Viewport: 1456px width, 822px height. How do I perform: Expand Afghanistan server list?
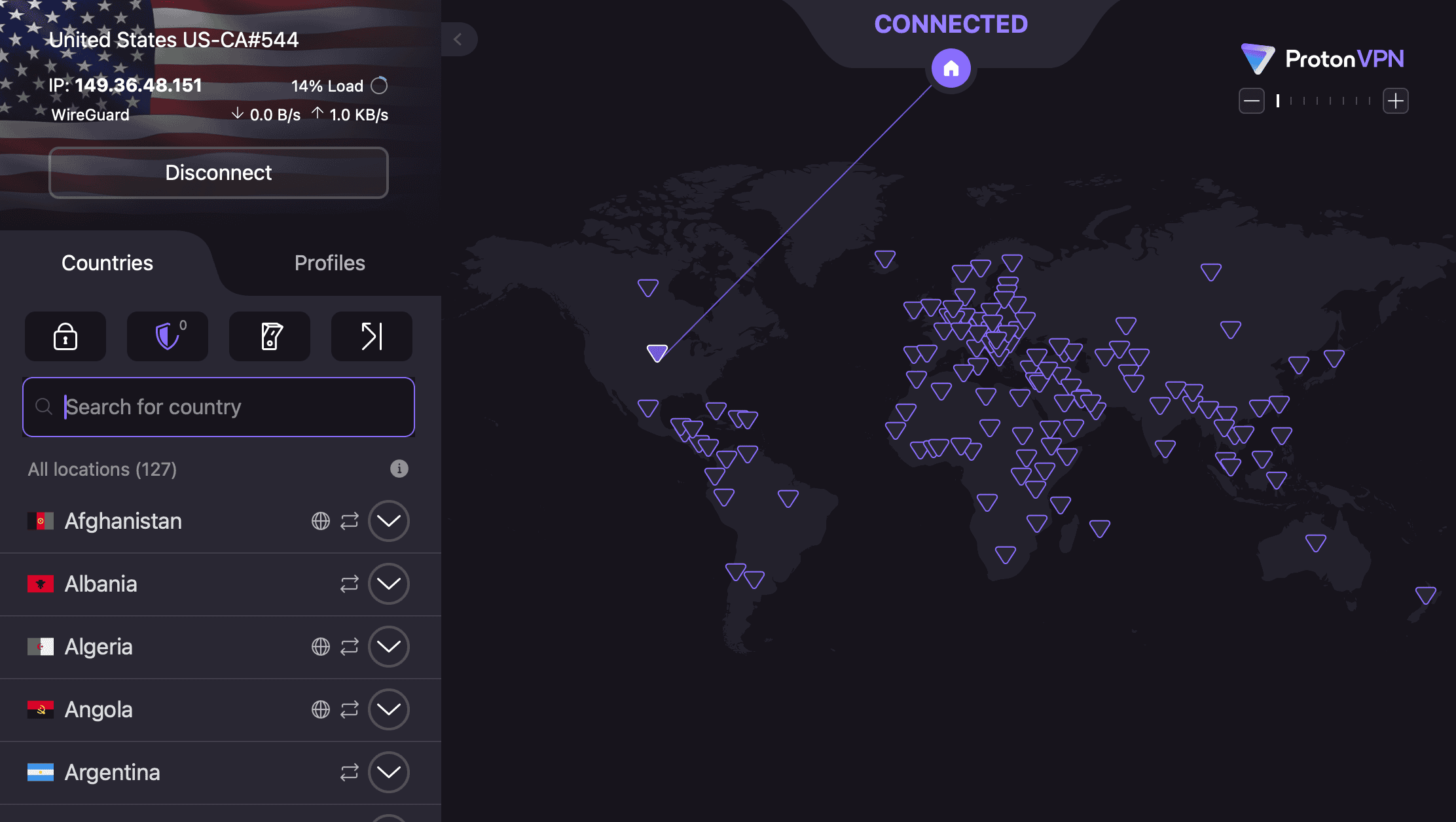click(389, 521)
